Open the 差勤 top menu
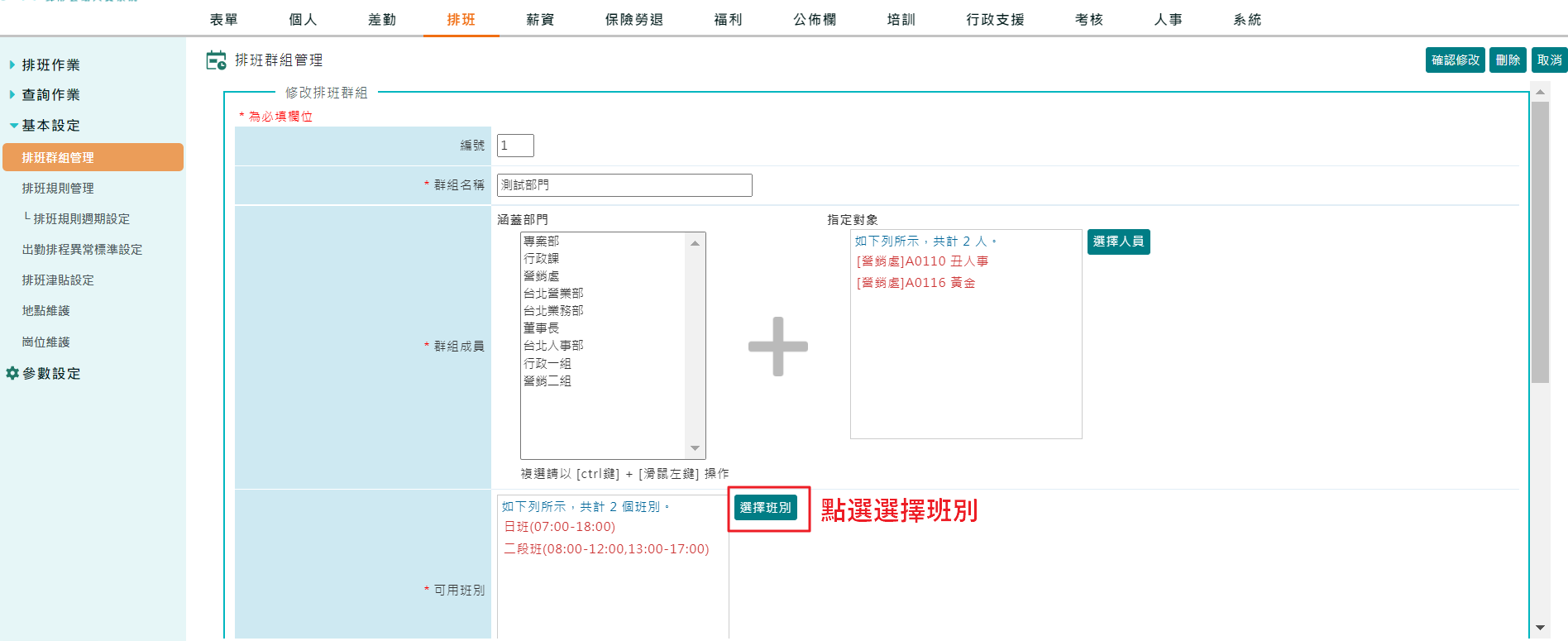 point(382,19)
